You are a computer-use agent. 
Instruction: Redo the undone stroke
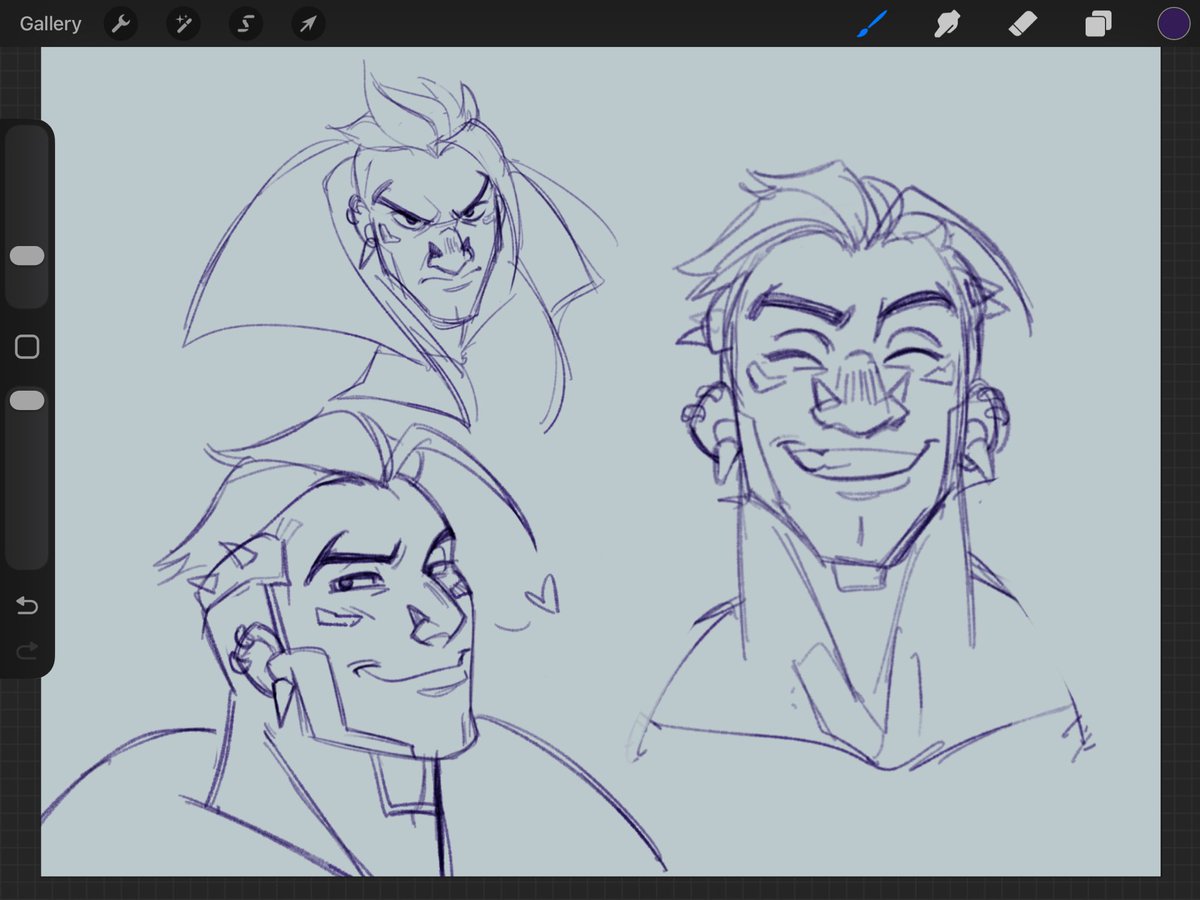coord(27,650)
